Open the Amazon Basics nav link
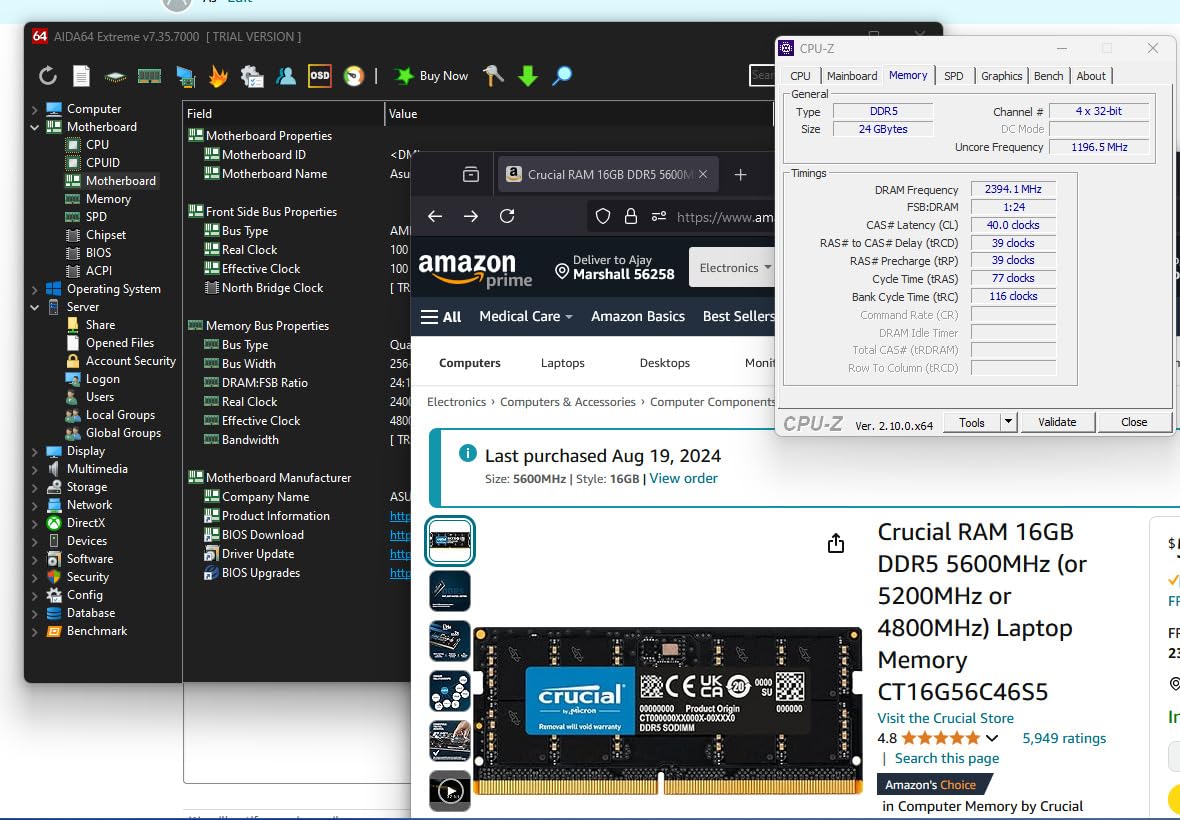 tap(637, 317)
